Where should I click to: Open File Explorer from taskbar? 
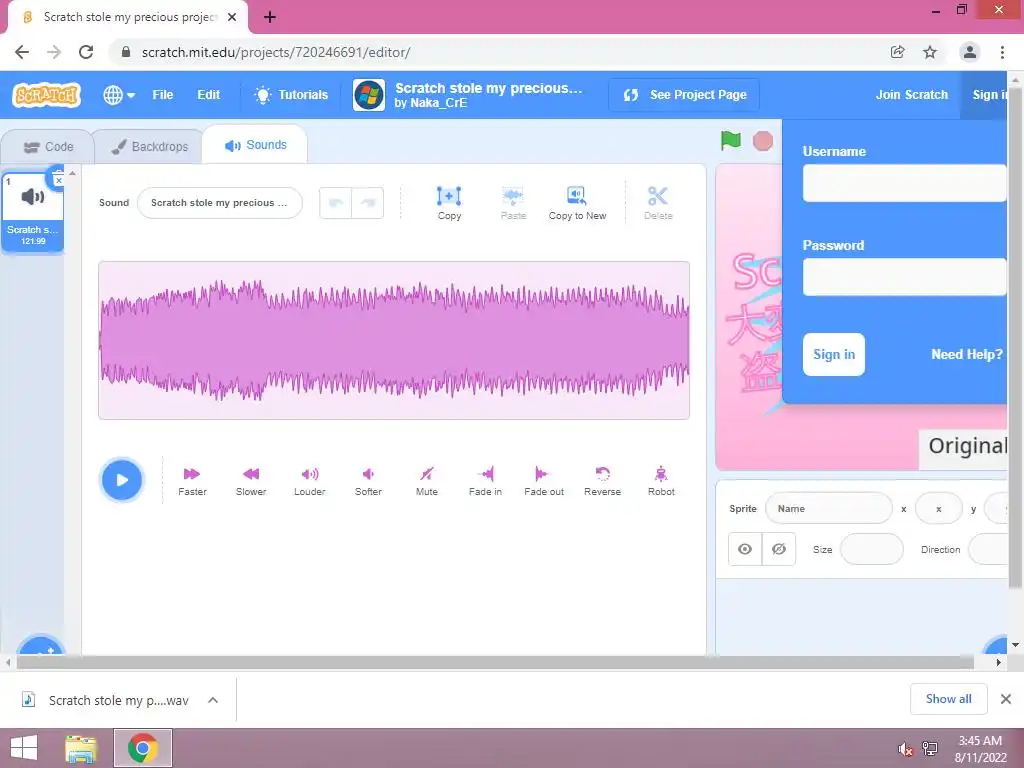[81, 748]
